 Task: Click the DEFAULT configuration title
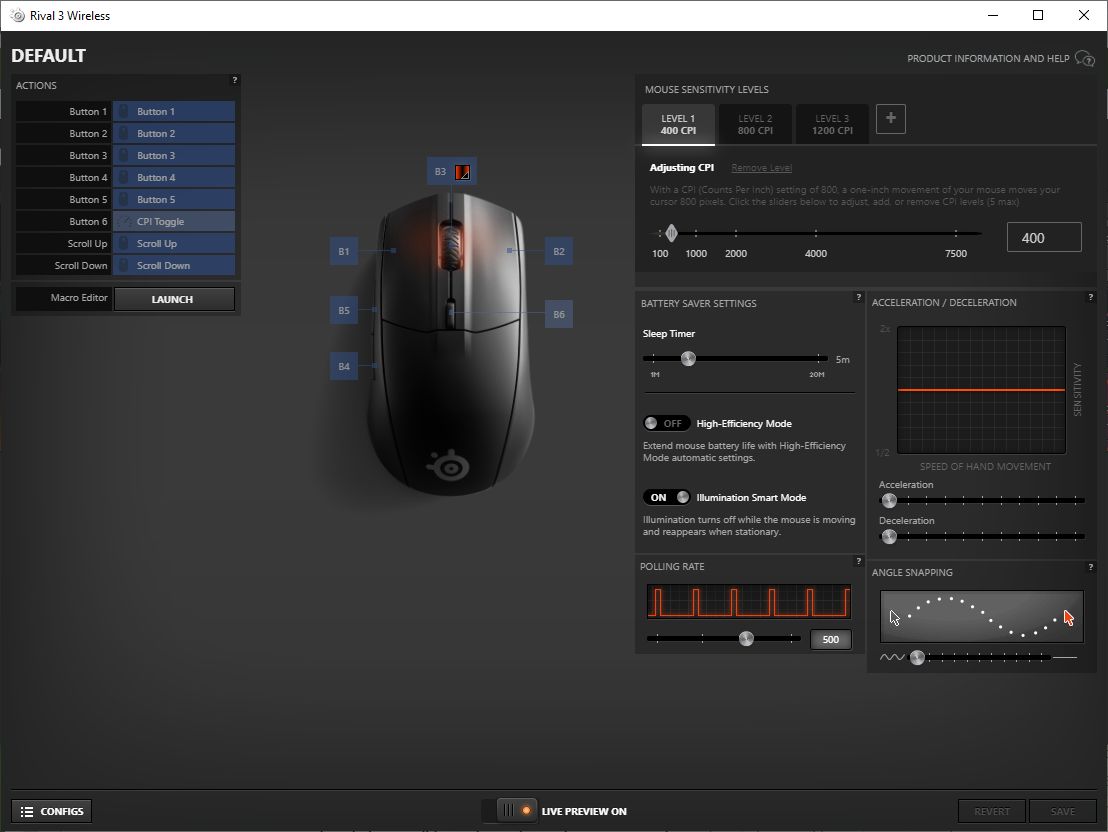49,56
